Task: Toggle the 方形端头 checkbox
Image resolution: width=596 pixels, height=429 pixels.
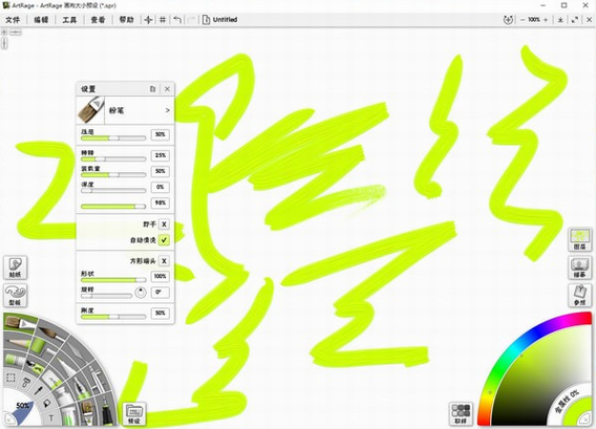Action: [x=164, y=261]
